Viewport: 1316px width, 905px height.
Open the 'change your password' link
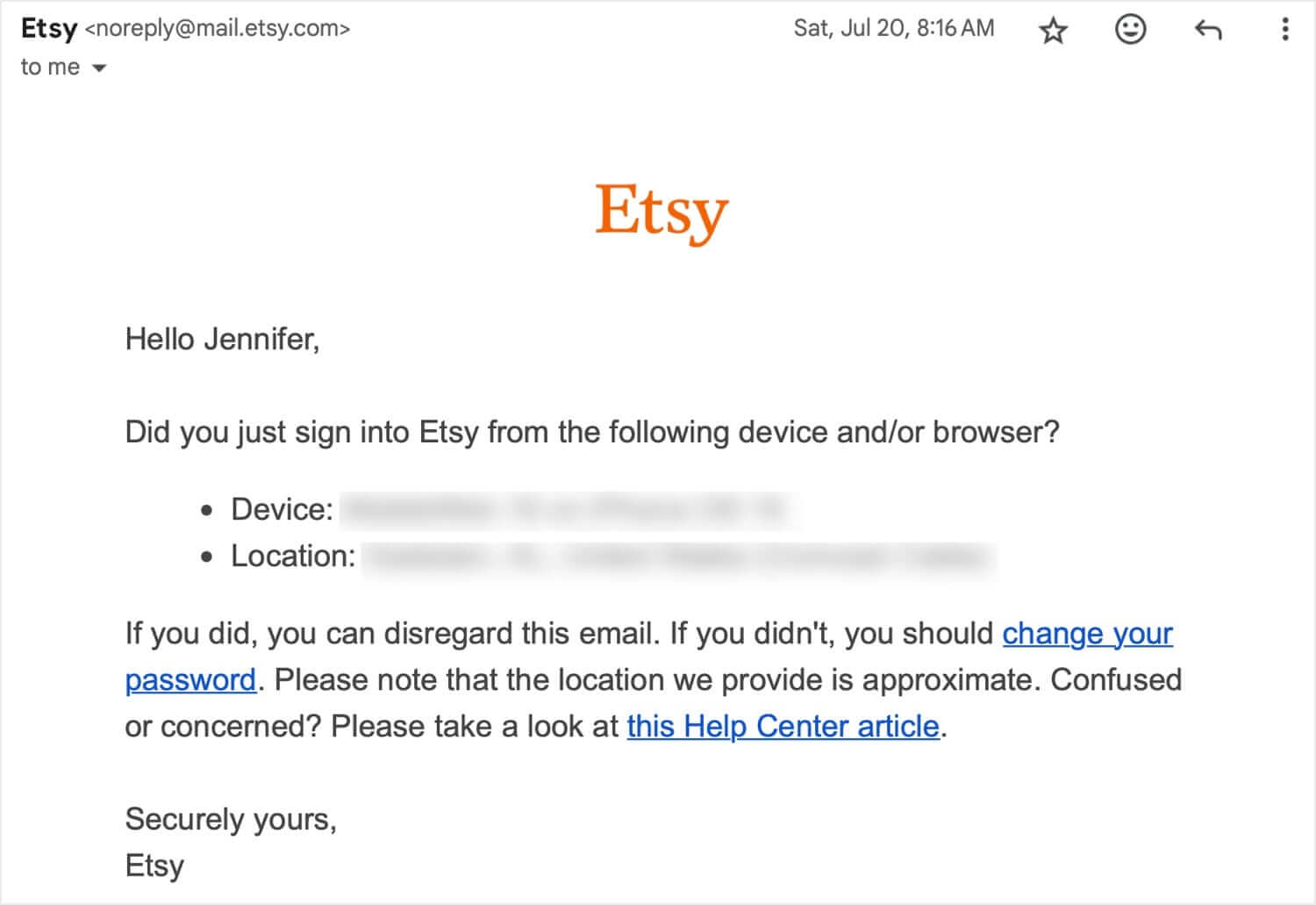click(x=1087, y=634)
